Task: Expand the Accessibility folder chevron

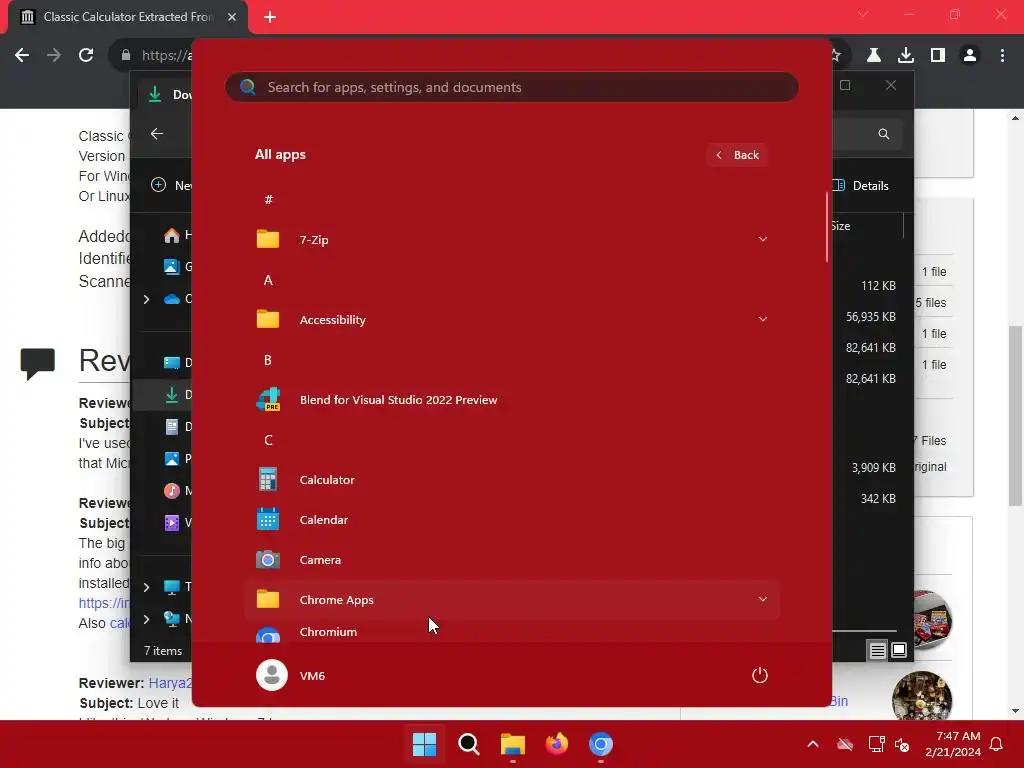Action: [762, 319]
